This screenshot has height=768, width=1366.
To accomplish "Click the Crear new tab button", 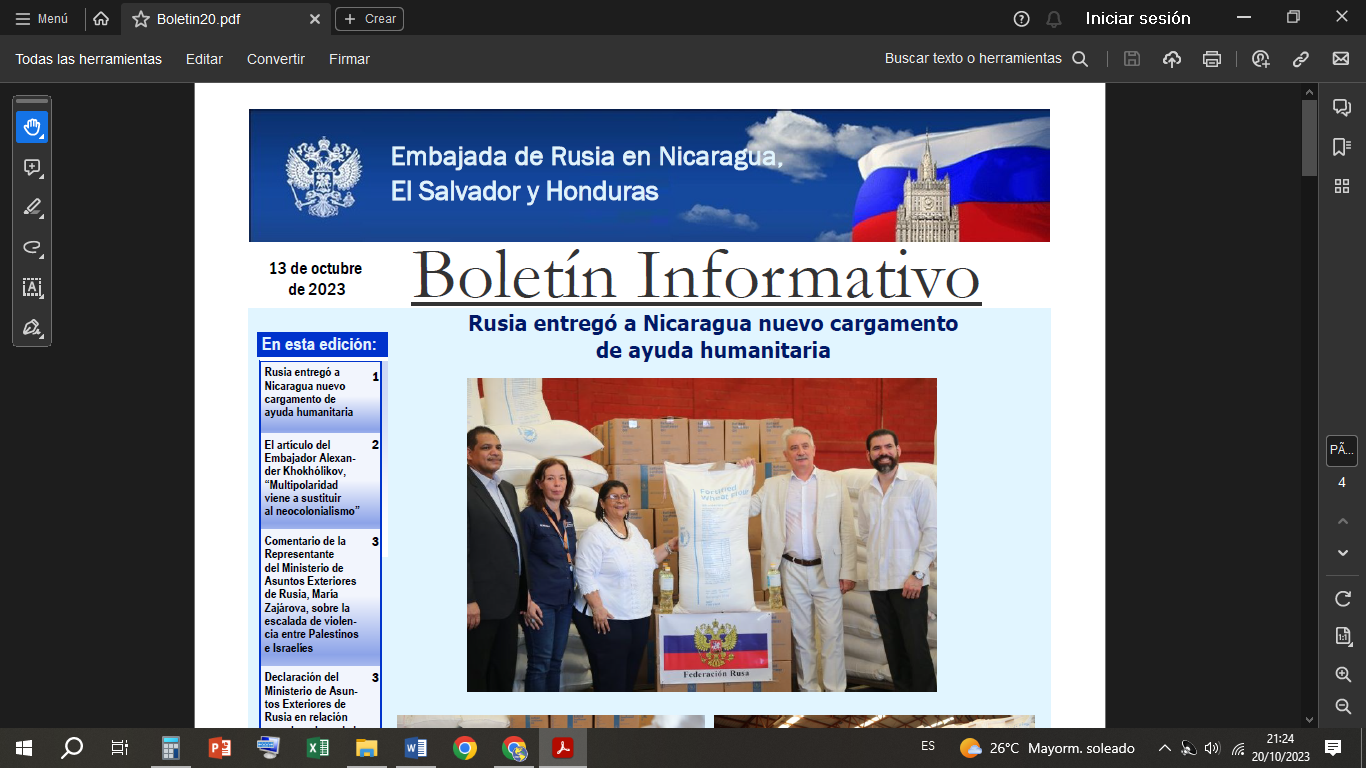I will coord(369,19).
